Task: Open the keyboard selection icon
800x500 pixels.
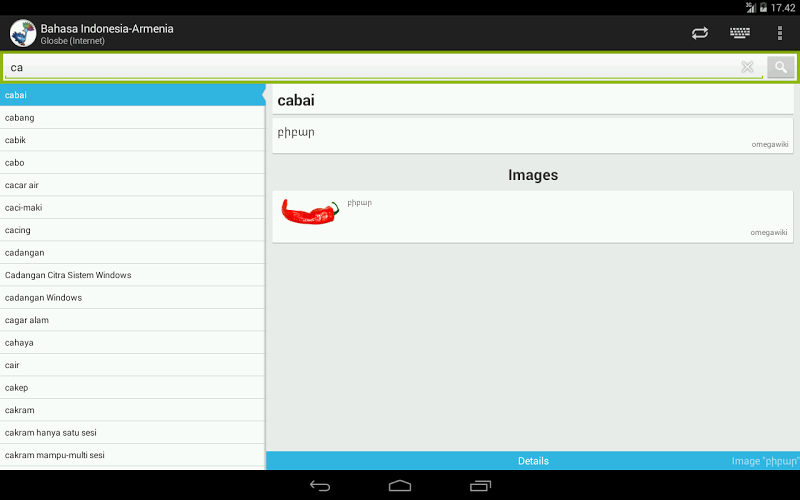Action: pos(739,33)
